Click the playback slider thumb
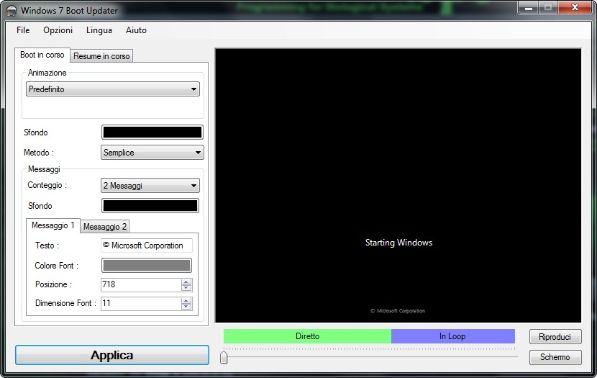The width and height of the screenshot is (597, 378). pos(224,357)
